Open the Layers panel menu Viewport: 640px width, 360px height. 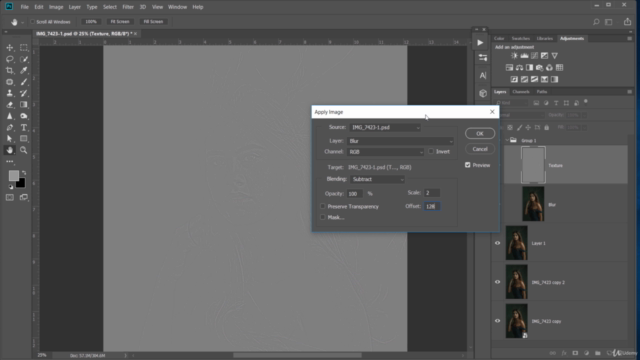pos(629,92)
